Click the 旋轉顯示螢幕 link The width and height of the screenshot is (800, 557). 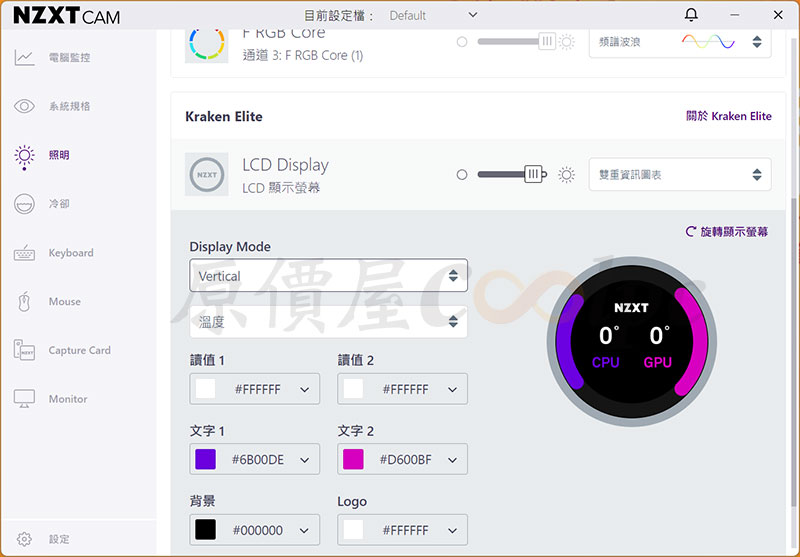coord(734,232)
